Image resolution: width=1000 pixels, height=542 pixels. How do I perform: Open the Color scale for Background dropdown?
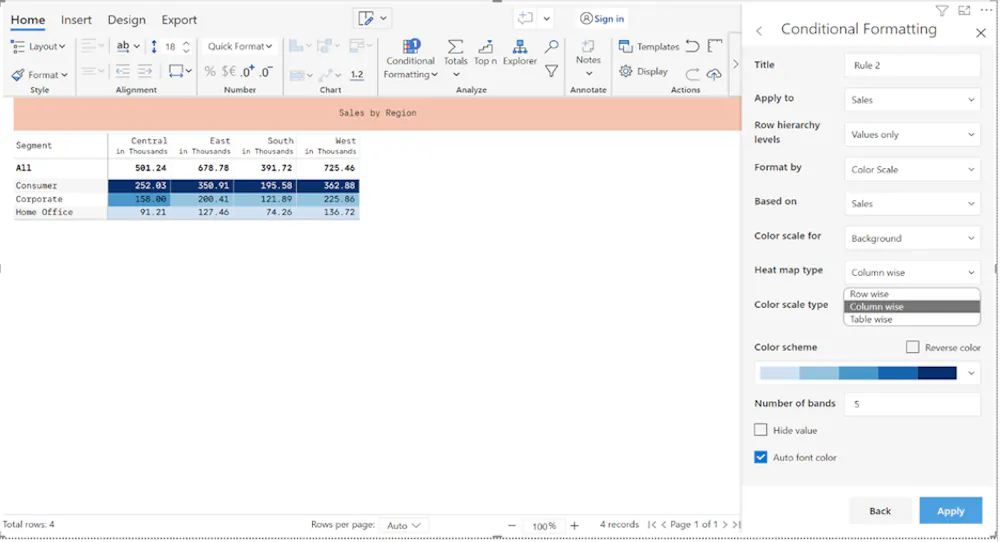pos(913,238)
